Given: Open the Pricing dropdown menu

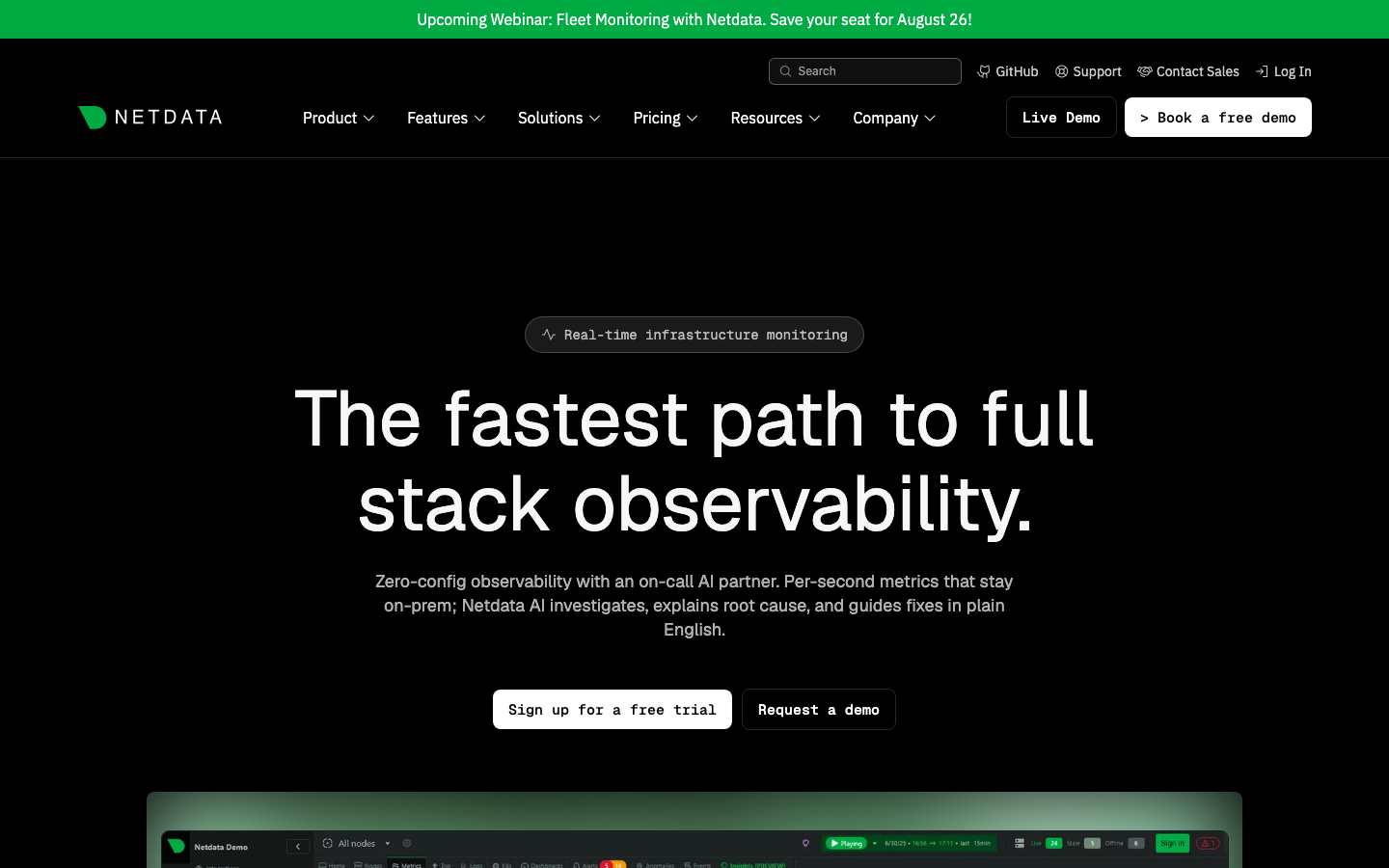Looking at the screenshot, I should [x=666, y=118].
